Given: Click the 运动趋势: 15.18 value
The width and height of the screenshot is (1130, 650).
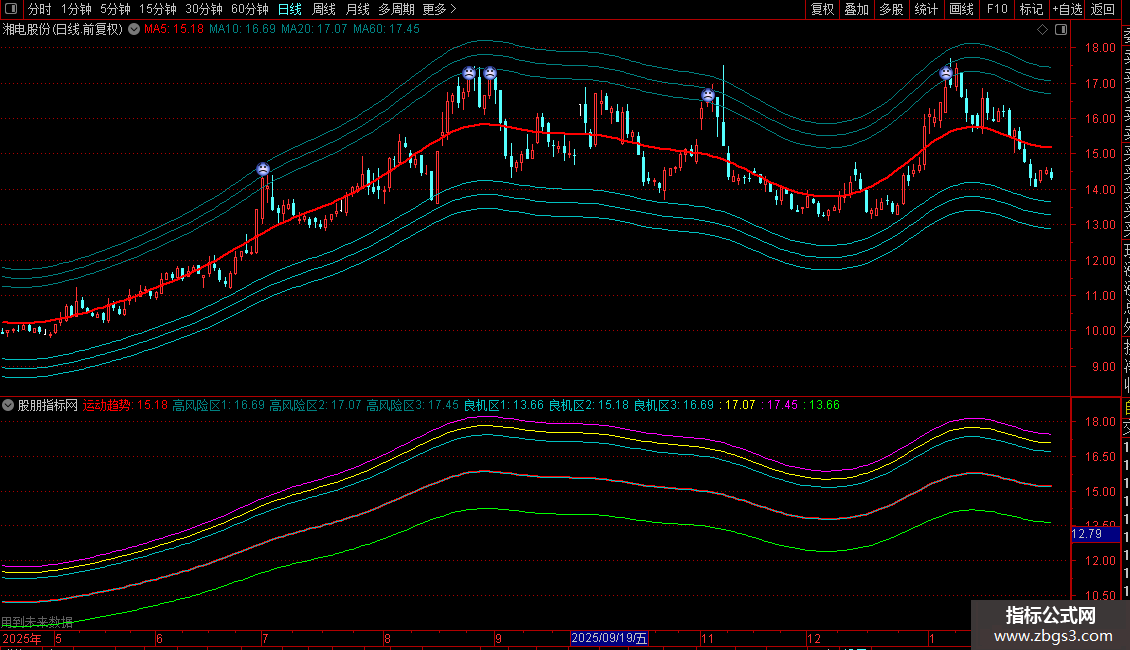Looking at the screenshot, I should 125,405.
